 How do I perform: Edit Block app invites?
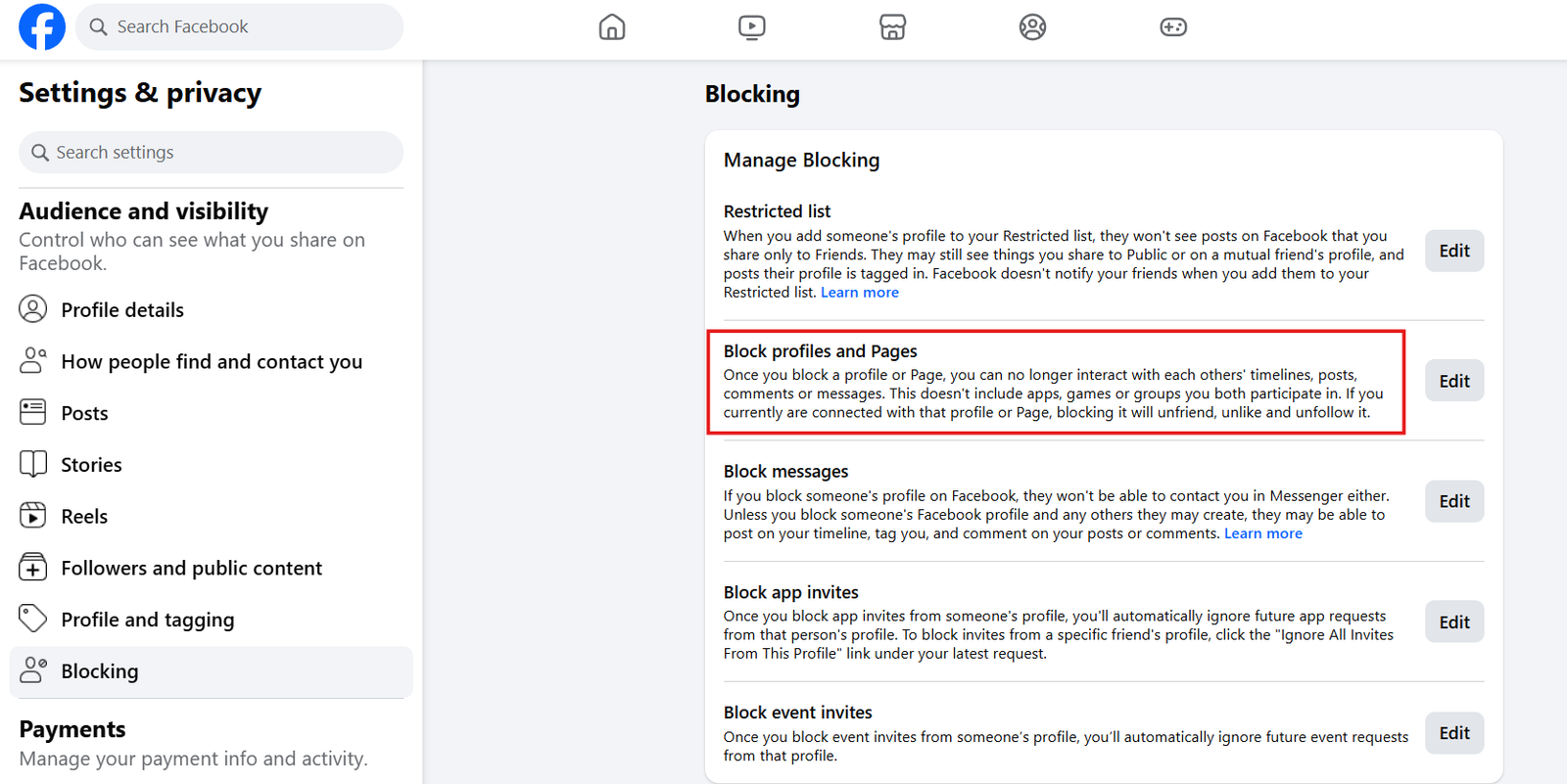[1453, 622]
